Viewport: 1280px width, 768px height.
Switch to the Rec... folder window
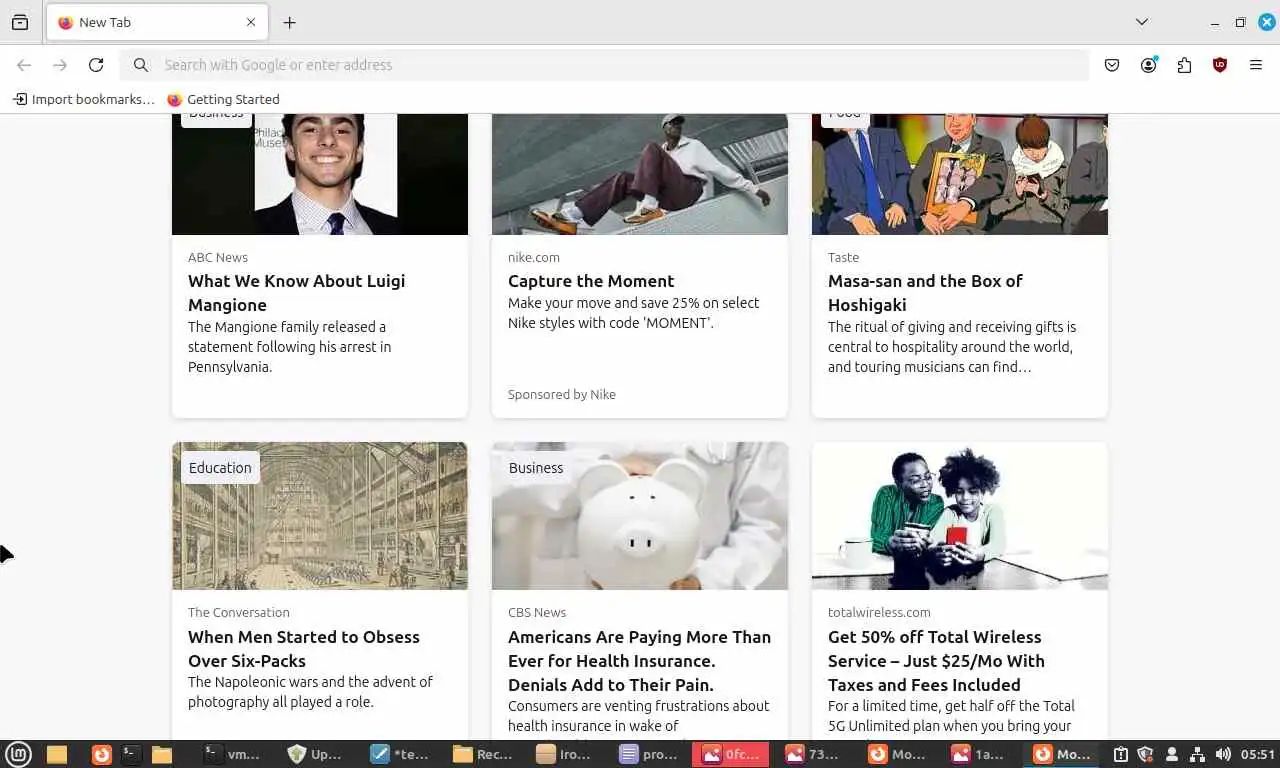[482, 754]
